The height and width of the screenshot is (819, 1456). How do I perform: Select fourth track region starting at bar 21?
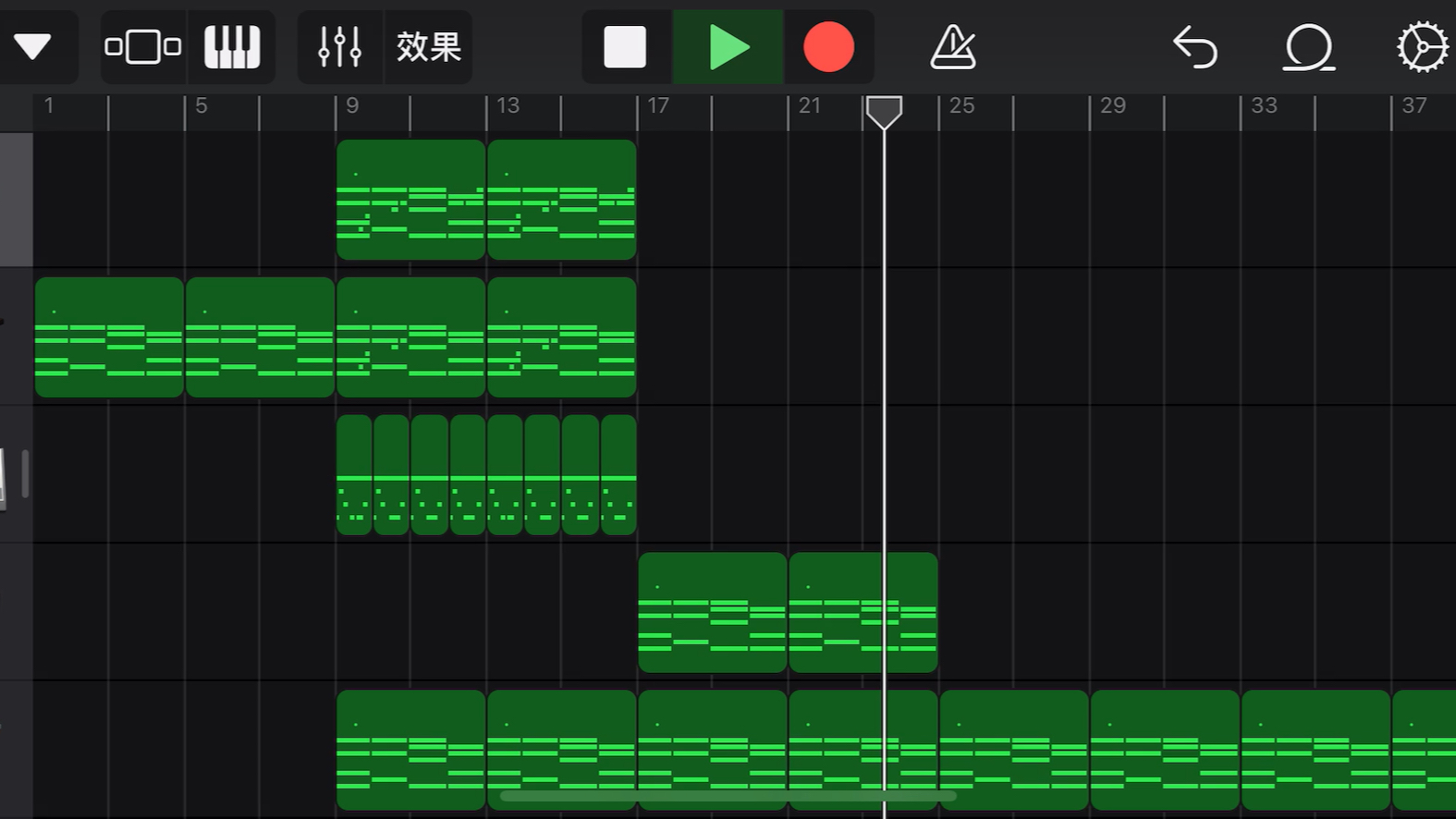863,613
